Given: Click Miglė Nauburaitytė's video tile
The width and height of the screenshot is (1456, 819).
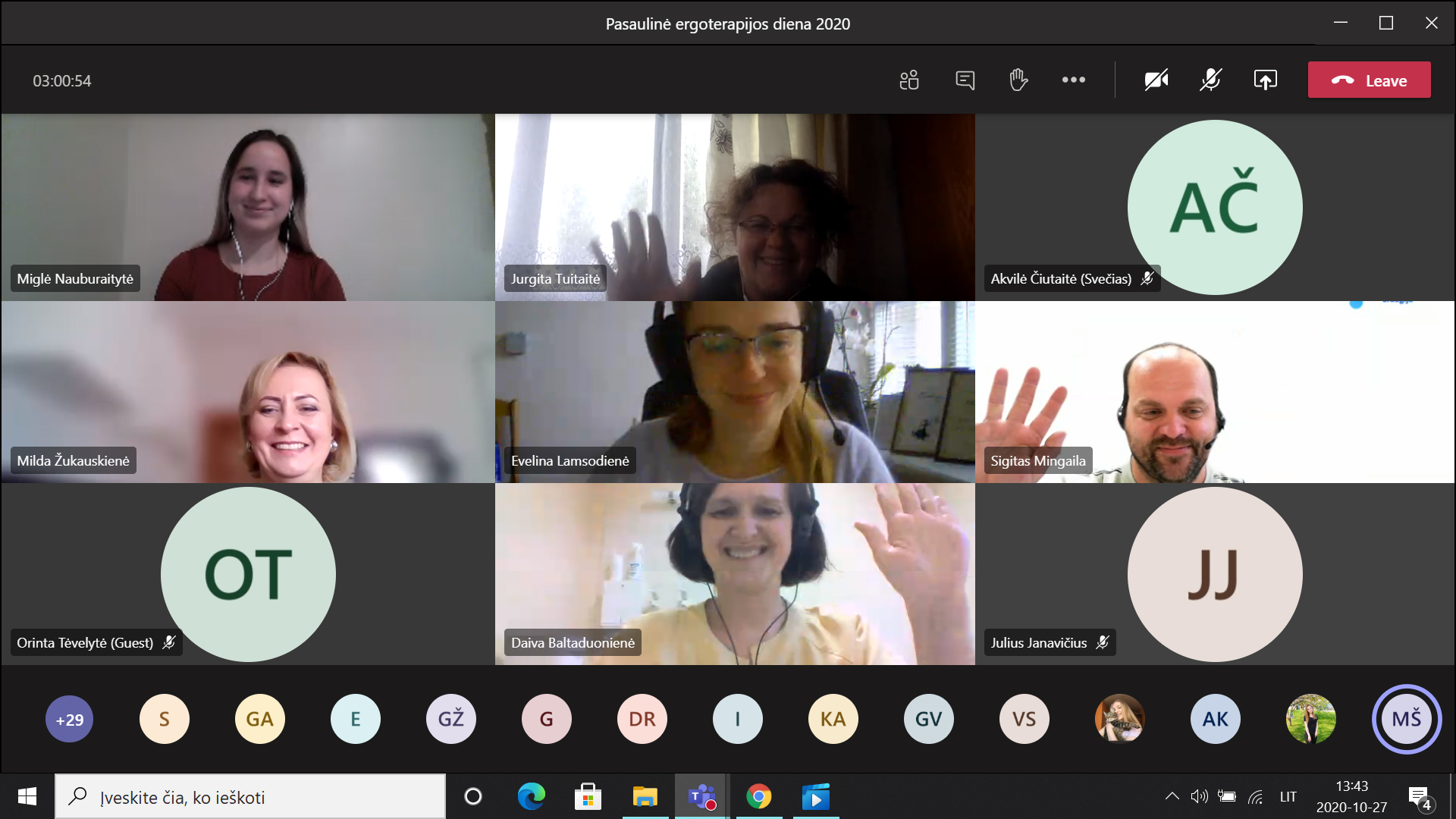Looking at the screenshot, I should point(248,207).
